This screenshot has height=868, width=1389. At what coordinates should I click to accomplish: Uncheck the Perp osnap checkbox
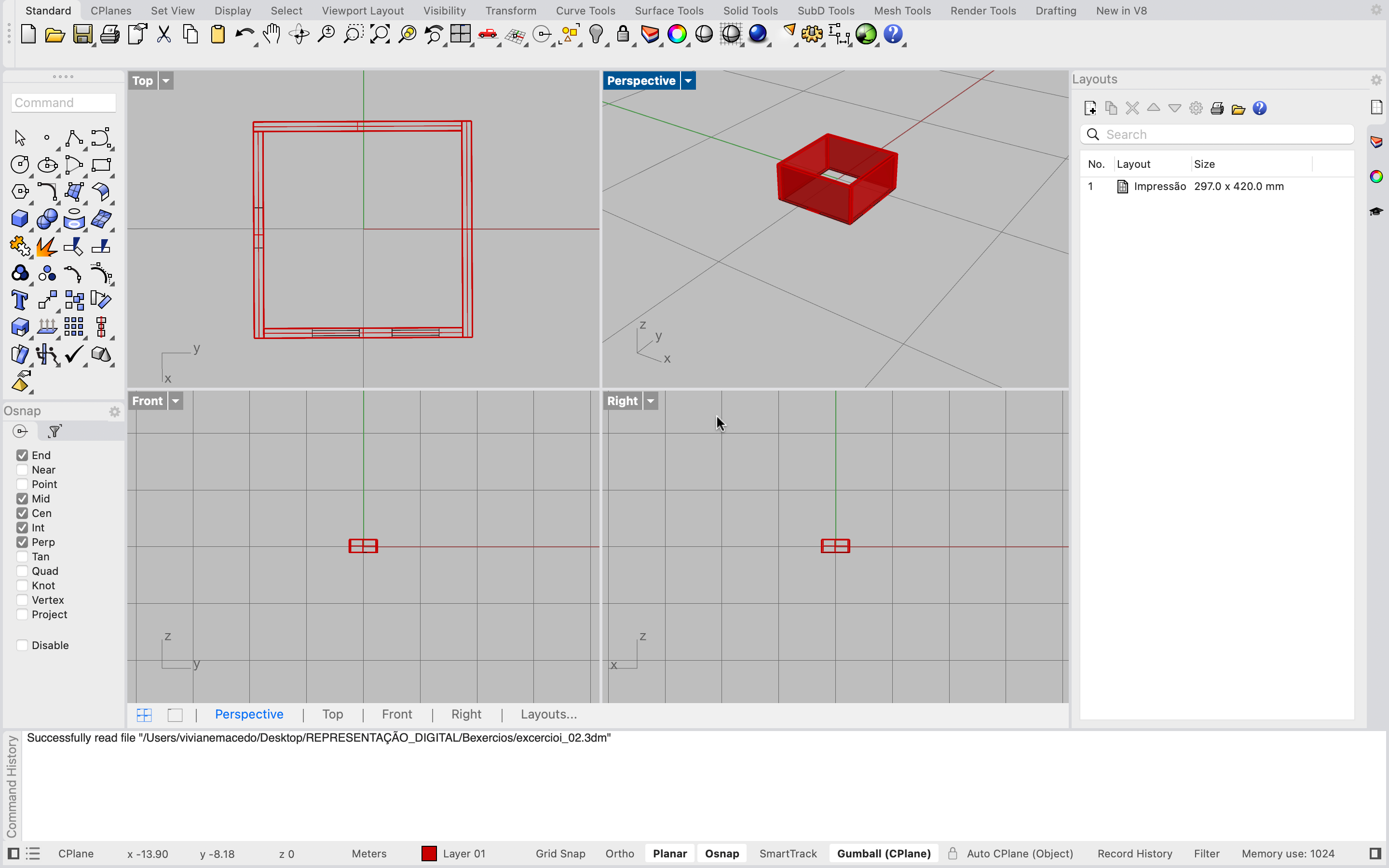coord(22,542)
